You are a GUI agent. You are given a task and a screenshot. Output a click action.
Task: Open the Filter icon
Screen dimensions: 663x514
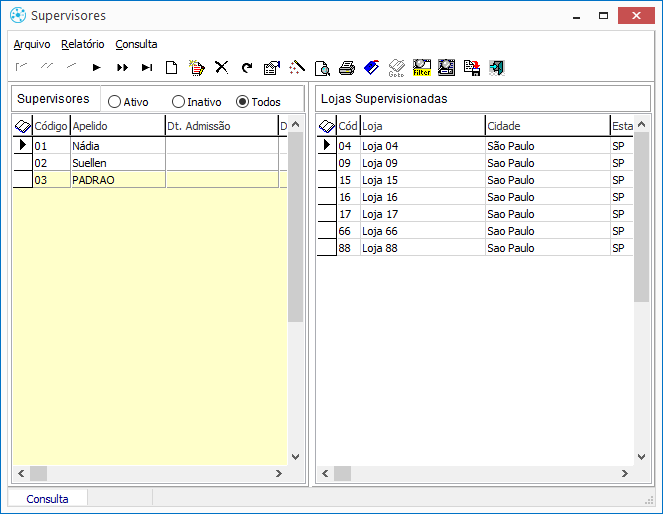[422, 68]
